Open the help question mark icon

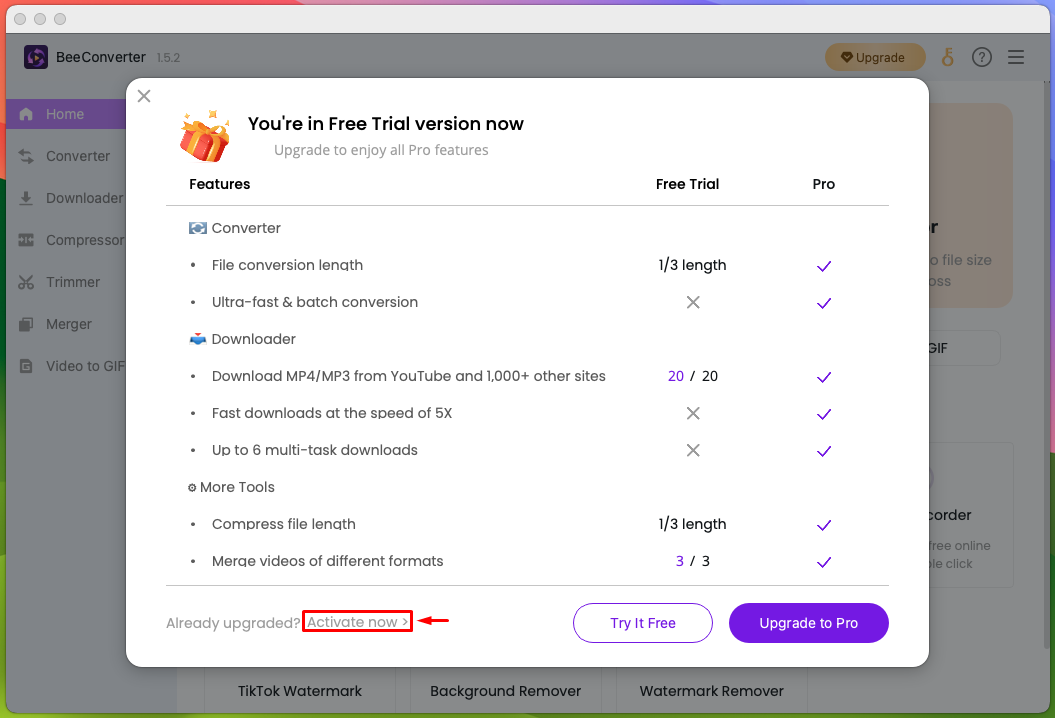click(x=982, y=57)
